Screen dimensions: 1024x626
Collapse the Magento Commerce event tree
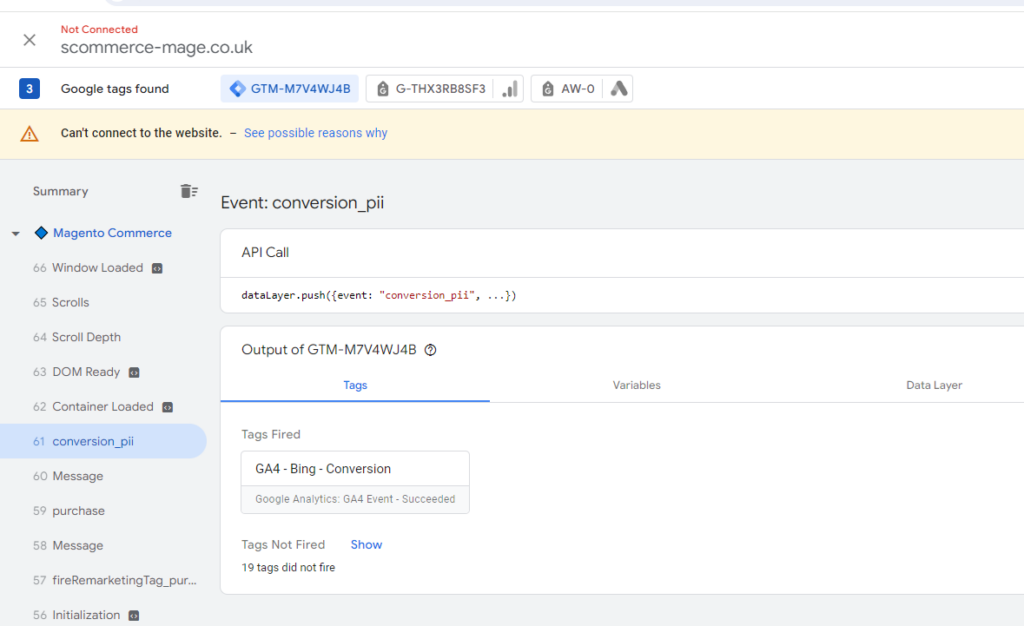(16, 234)
